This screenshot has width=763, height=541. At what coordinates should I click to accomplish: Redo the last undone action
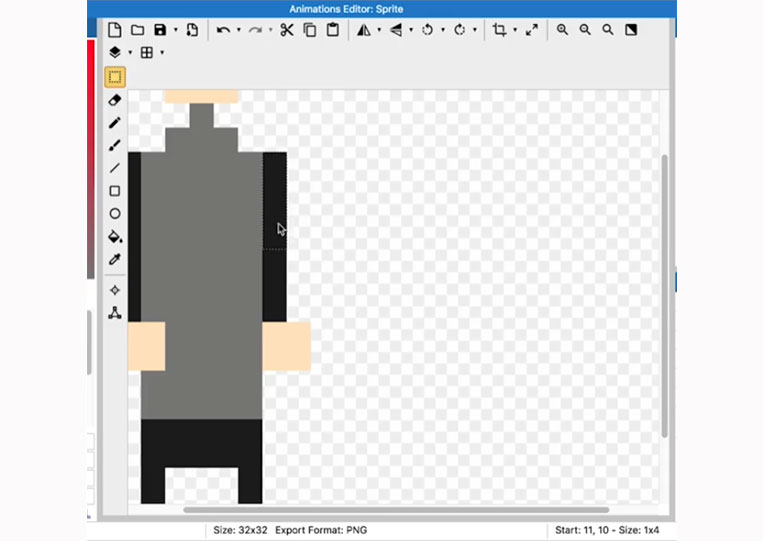[x=255, y=30]
